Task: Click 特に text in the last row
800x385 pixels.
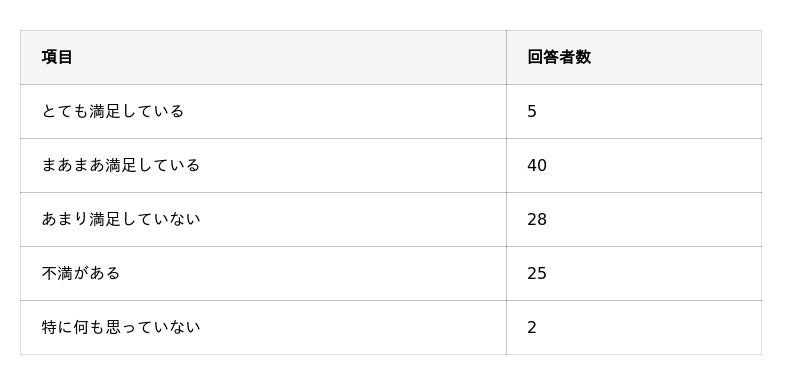Action: click(58, 327)
